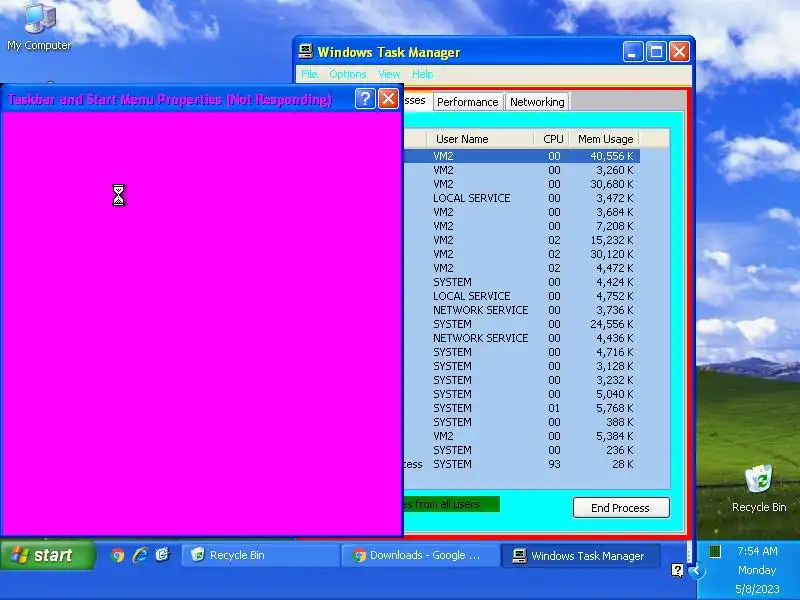This screenshot has height=600, width=800.
Task: Select the process row using 30,120 K
Action: [x=521, y=254]
